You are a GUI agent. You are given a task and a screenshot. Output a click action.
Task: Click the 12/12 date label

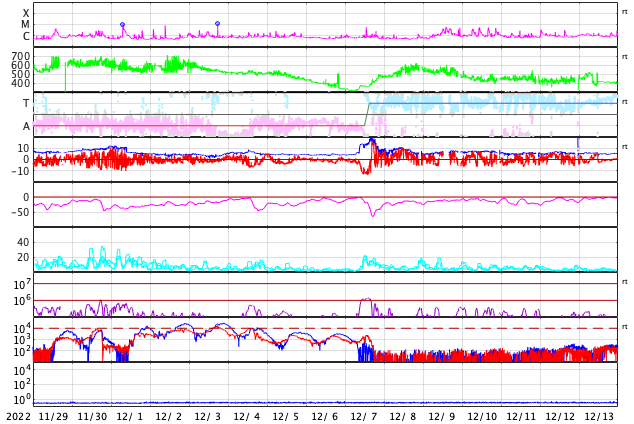560,417
